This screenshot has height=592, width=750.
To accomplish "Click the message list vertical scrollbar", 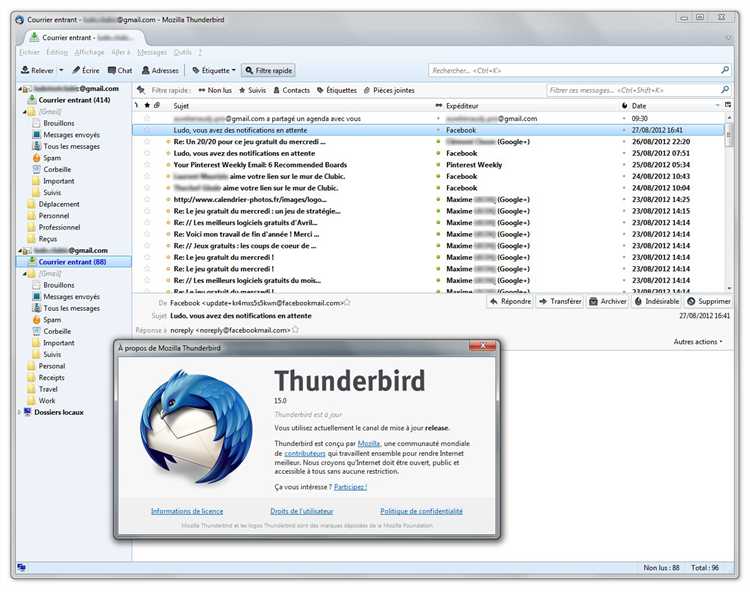I will pos(729,201).
